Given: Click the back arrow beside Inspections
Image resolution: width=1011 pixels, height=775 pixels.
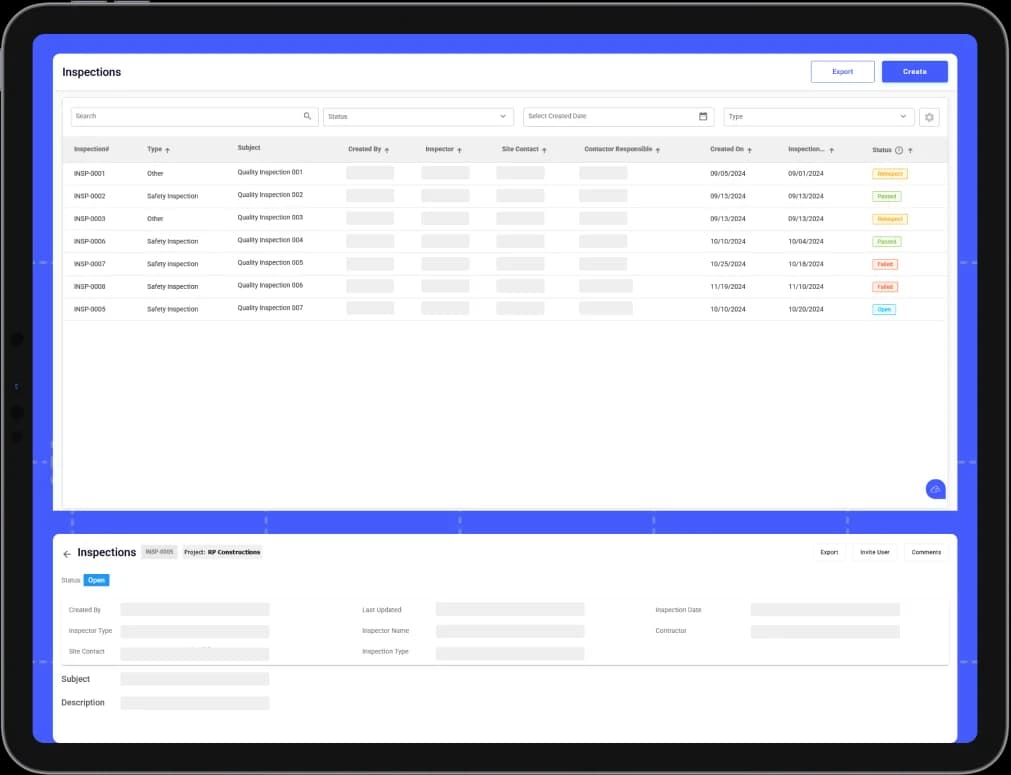Looking at the screenshot, I should [x=67, y=554].
